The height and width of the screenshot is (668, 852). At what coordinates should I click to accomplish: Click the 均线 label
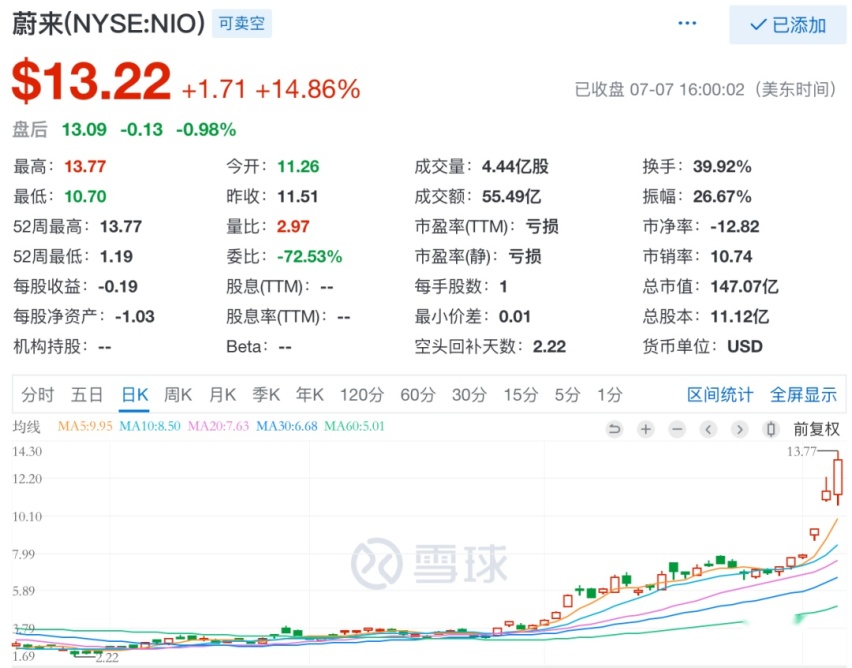27,427
